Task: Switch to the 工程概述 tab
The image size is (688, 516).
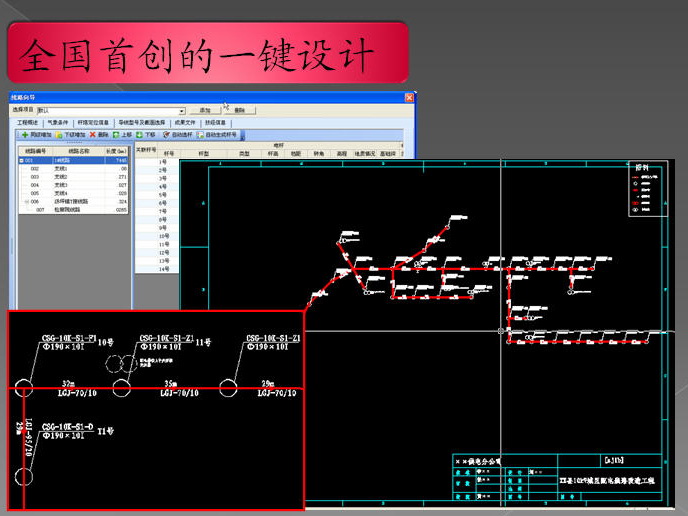Action: click(x=28, y=122)
